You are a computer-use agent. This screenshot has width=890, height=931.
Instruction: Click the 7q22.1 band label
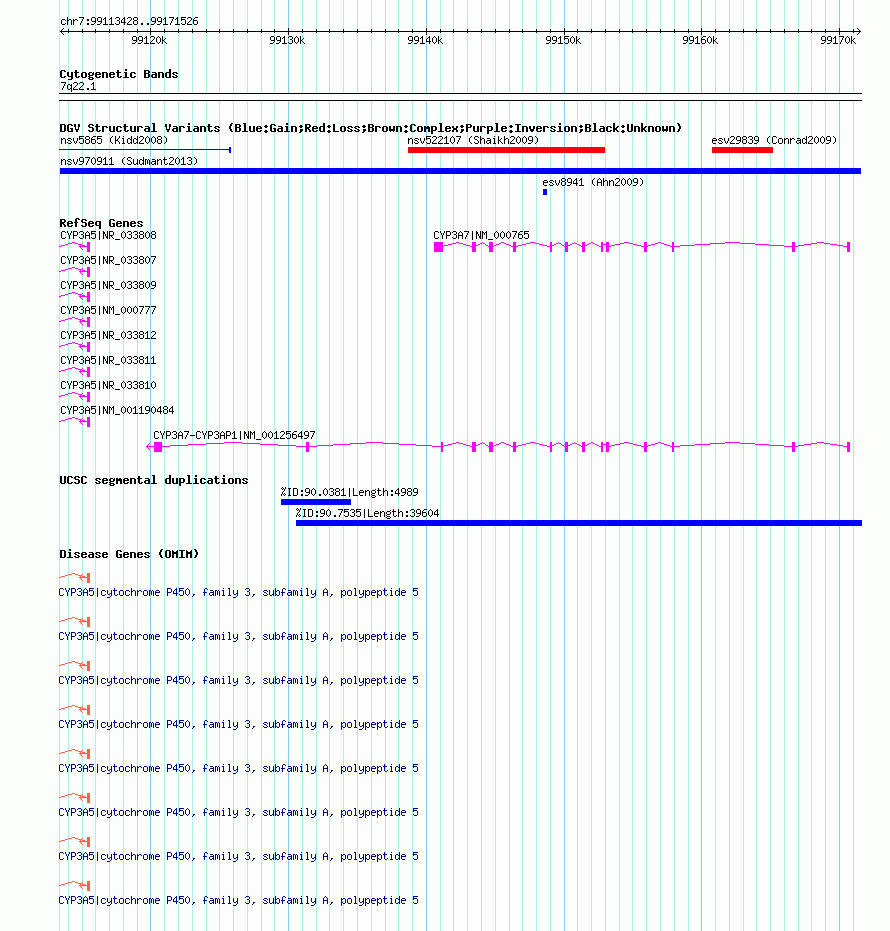(78, 87)
